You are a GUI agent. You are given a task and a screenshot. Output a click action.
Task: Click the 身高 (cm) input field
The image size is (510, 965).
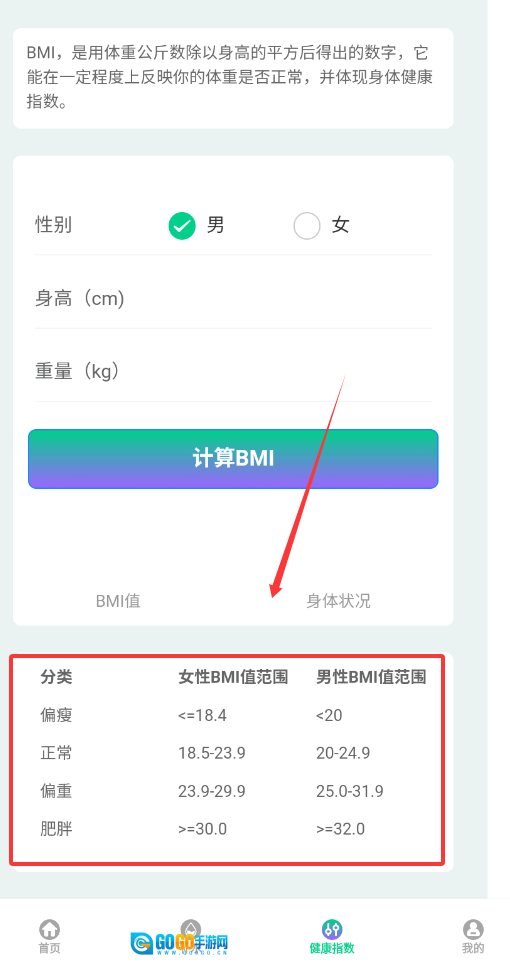(233, 299)
